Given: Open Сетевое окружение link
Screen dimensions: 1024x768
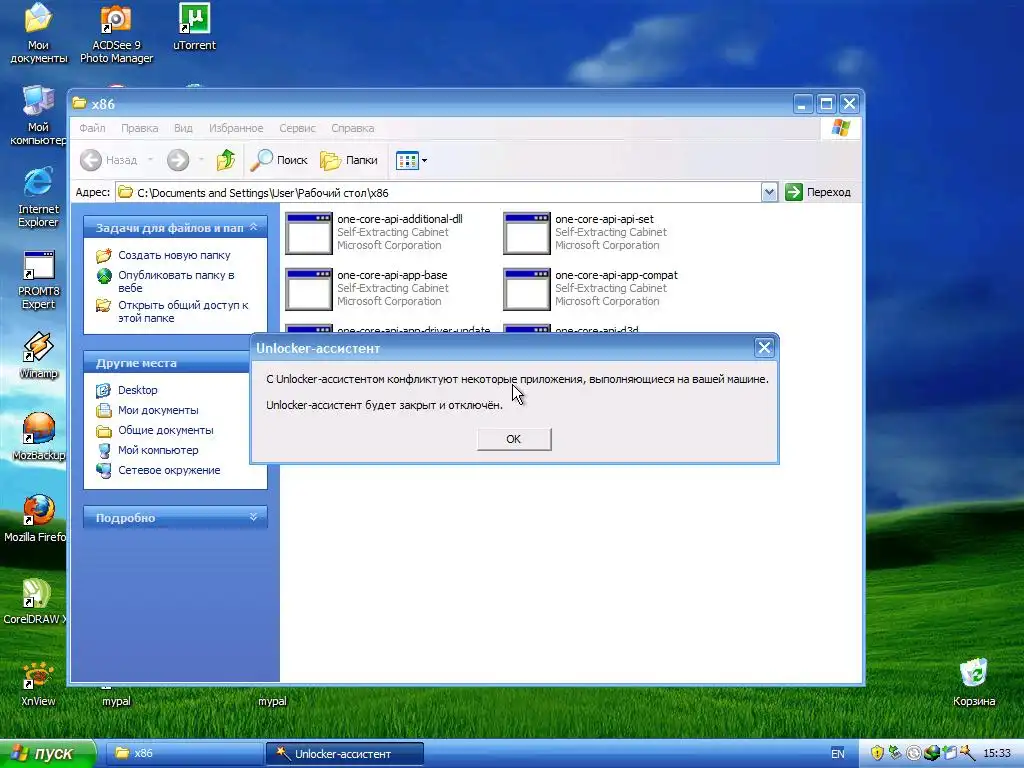Looking at the screenshot, I should point(169,470).
